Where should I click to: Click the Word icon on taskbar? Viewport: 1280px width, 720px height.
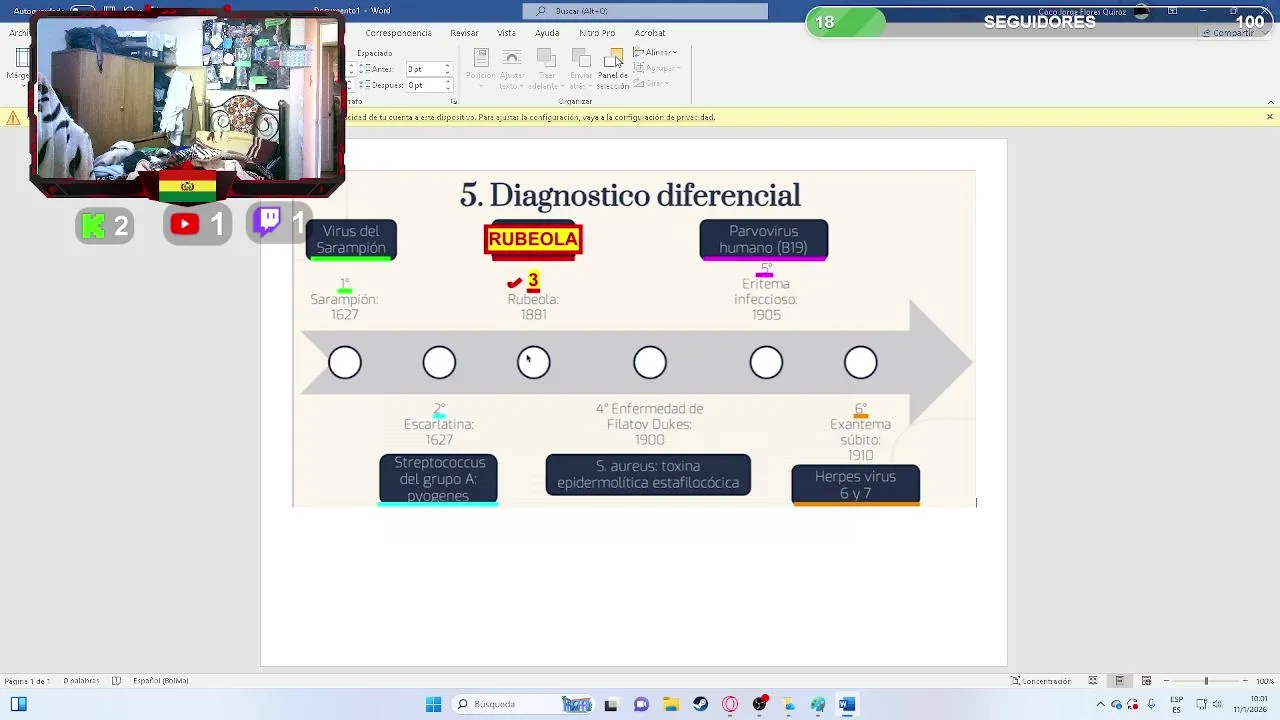tap(847, 704)
